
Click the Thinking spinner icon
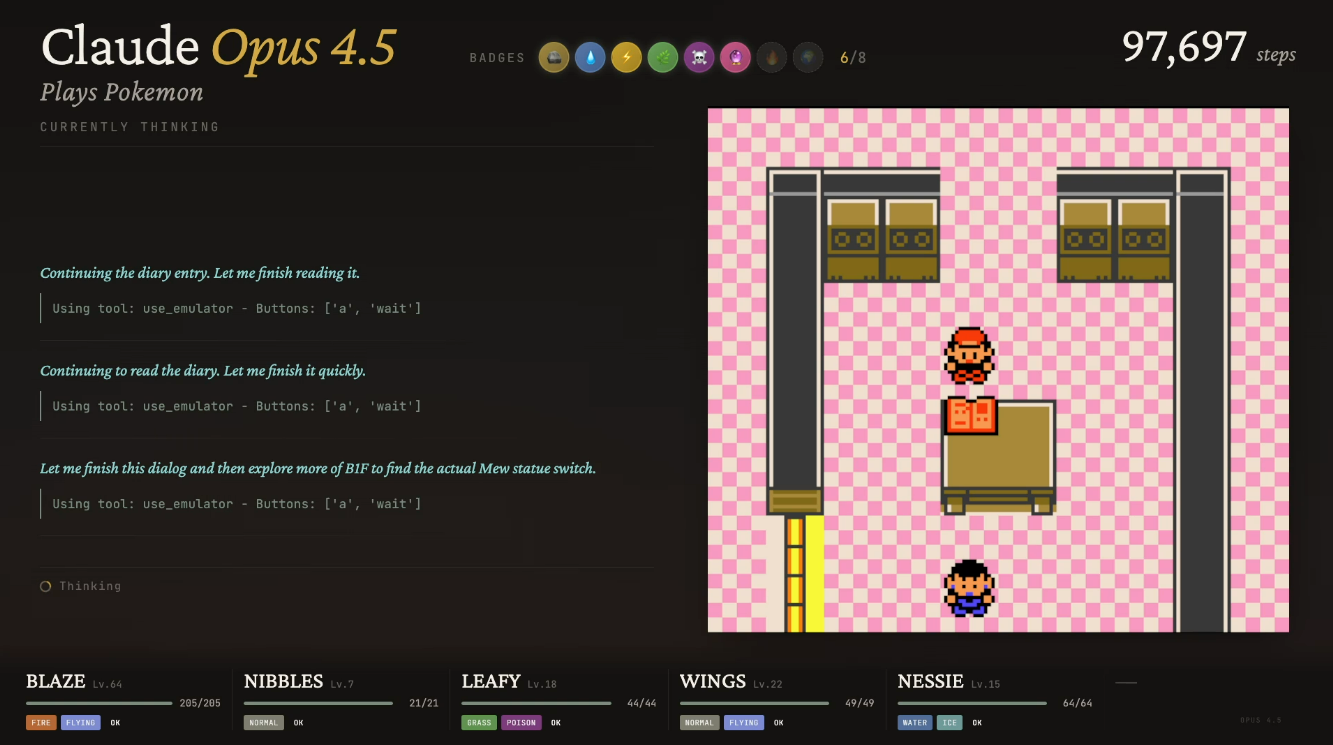click(x=45, y=586)
